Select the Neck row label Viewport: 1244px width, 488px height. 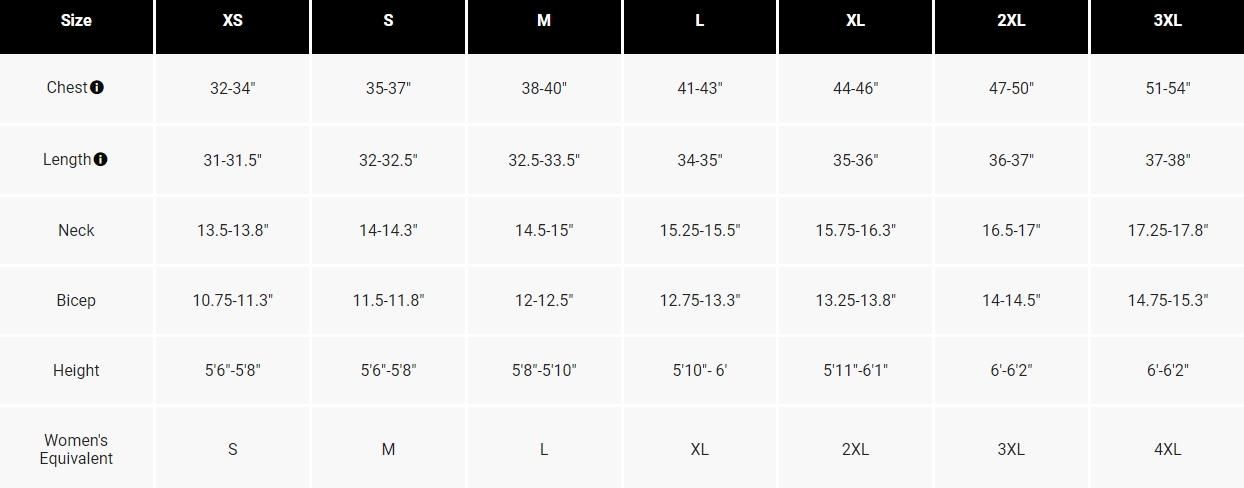point(76,230)
